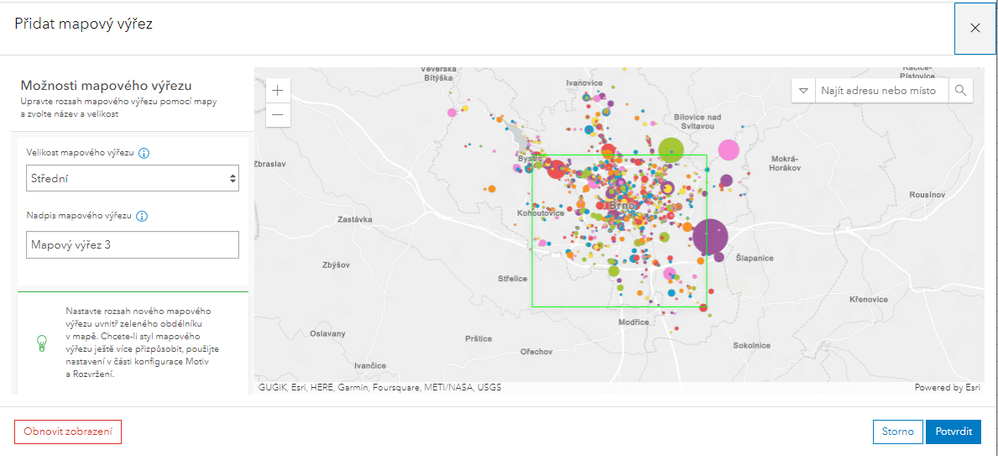This screenshot has height=456, width=998.
Task: Click the Oslavany map label
Action: (x=327, y=334)
